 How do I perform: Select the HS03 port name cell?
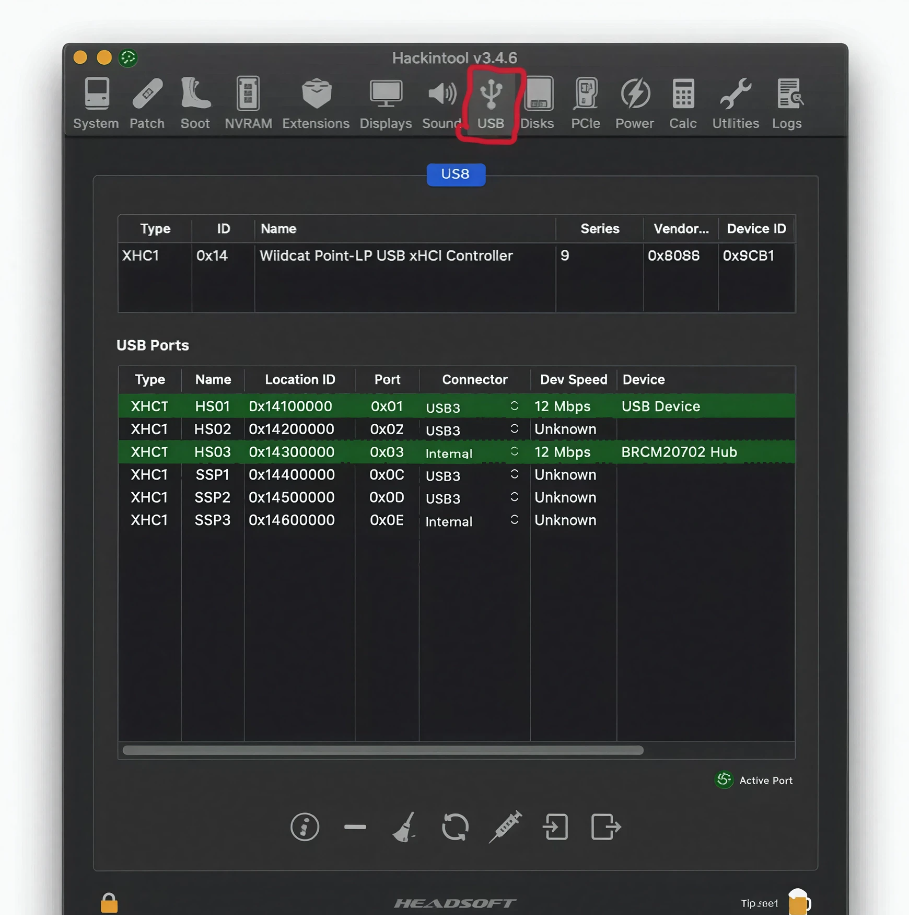tap(212, 452)
